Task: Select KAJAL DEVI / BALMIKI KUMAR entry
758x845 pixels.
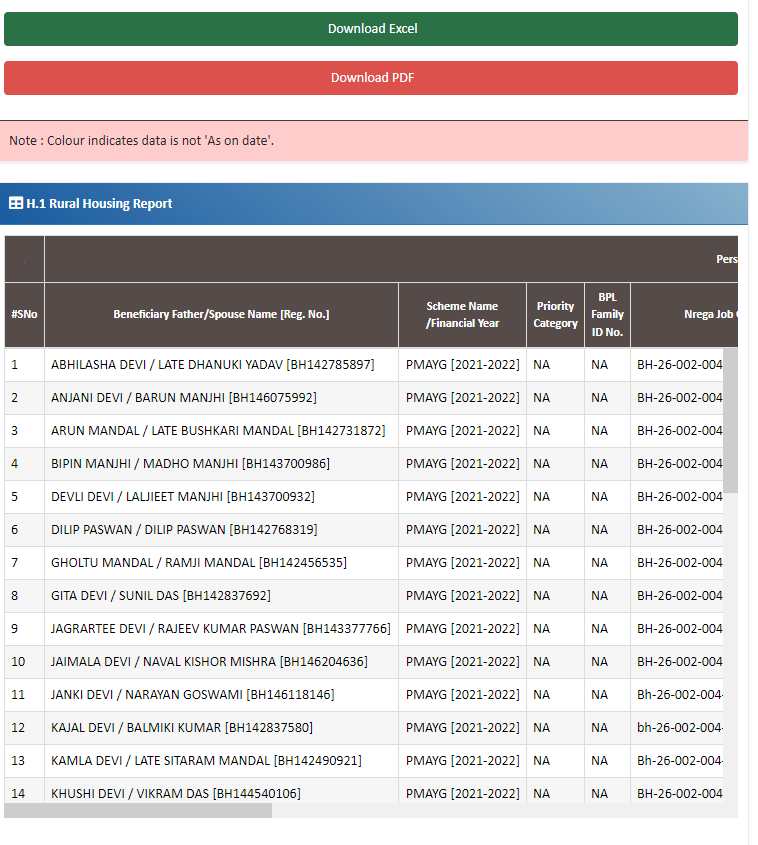Action: (182, 728)
